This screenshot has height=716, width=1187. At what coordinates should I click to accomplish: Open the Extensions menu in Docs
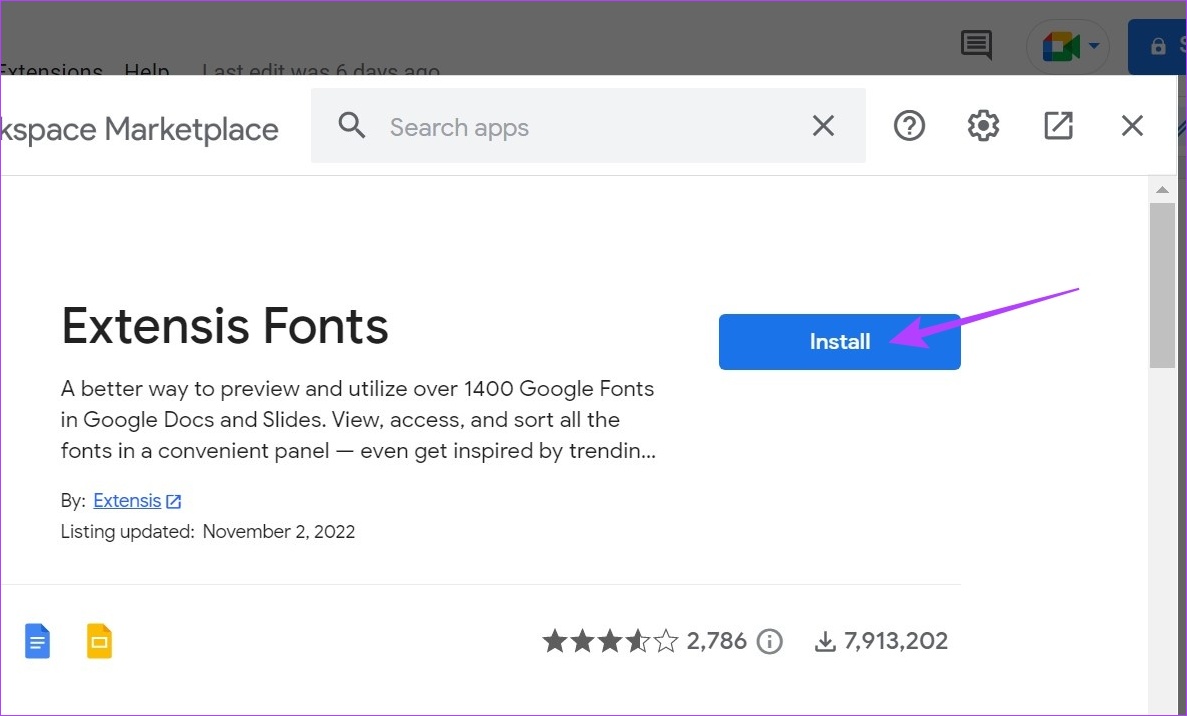(51, 70)
